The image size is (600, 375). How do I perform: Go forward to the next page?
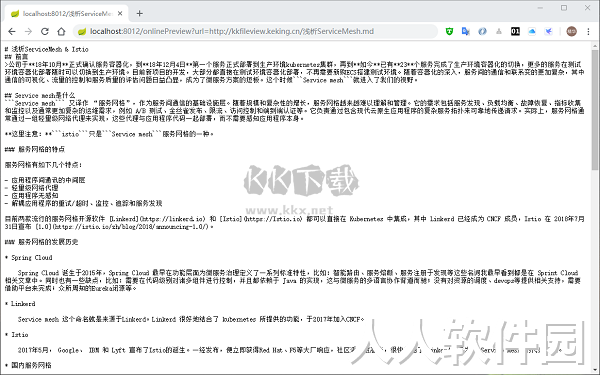coord(28,31)
